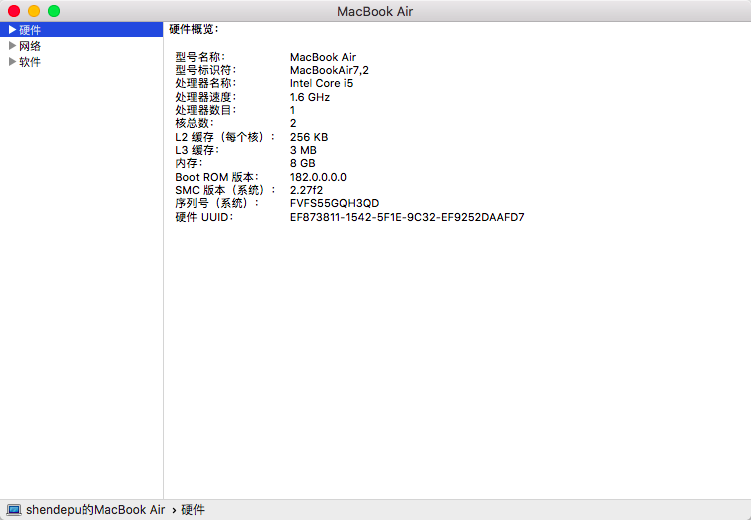Image resolution: width=751 pixels, height=520 pixels.
Task: Click the 硬件 UUID label
Action: 205,217
